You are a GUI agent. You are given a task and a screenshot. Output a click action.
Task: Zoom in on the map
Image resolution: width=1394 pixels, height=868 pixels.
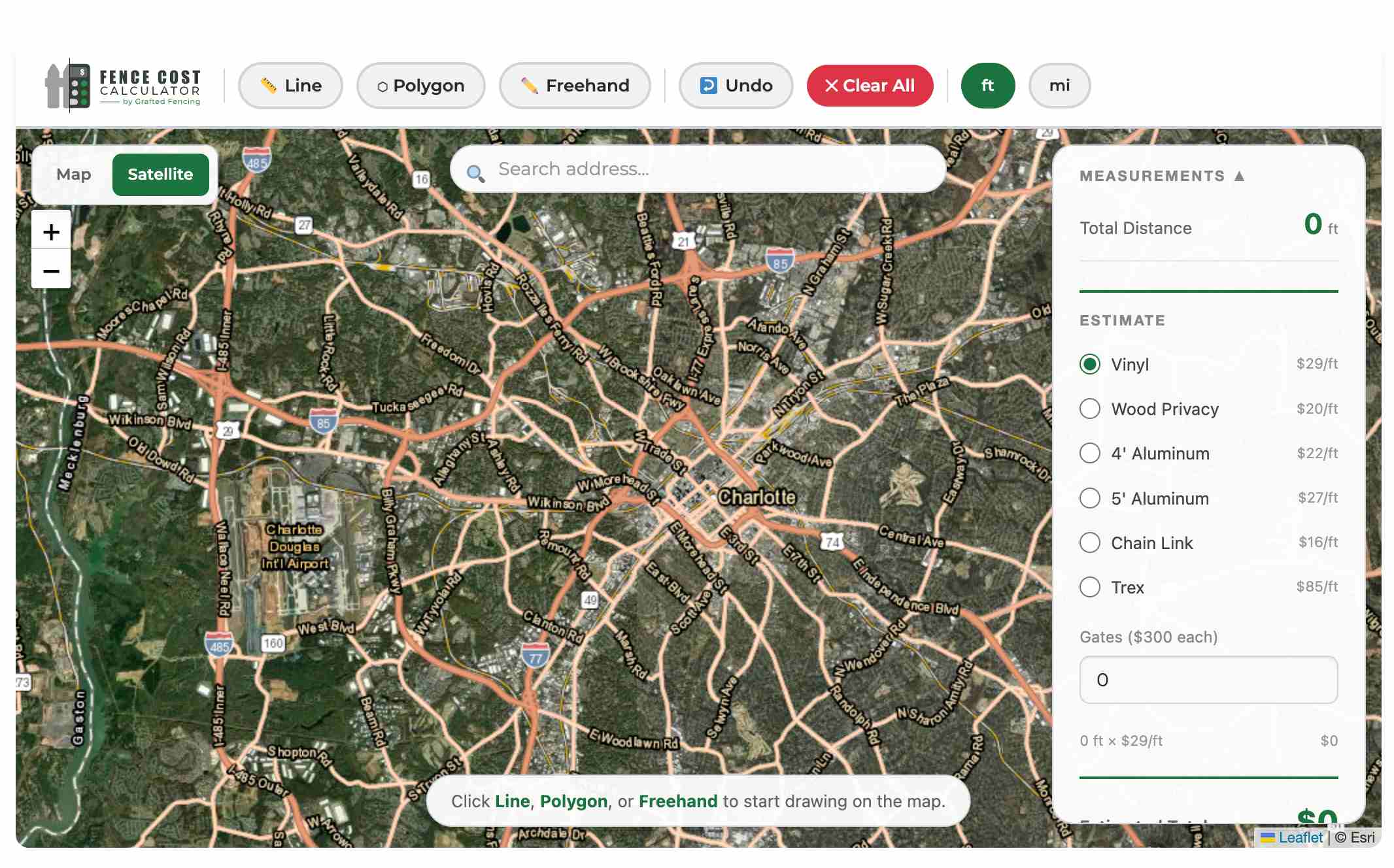[51, 231]
